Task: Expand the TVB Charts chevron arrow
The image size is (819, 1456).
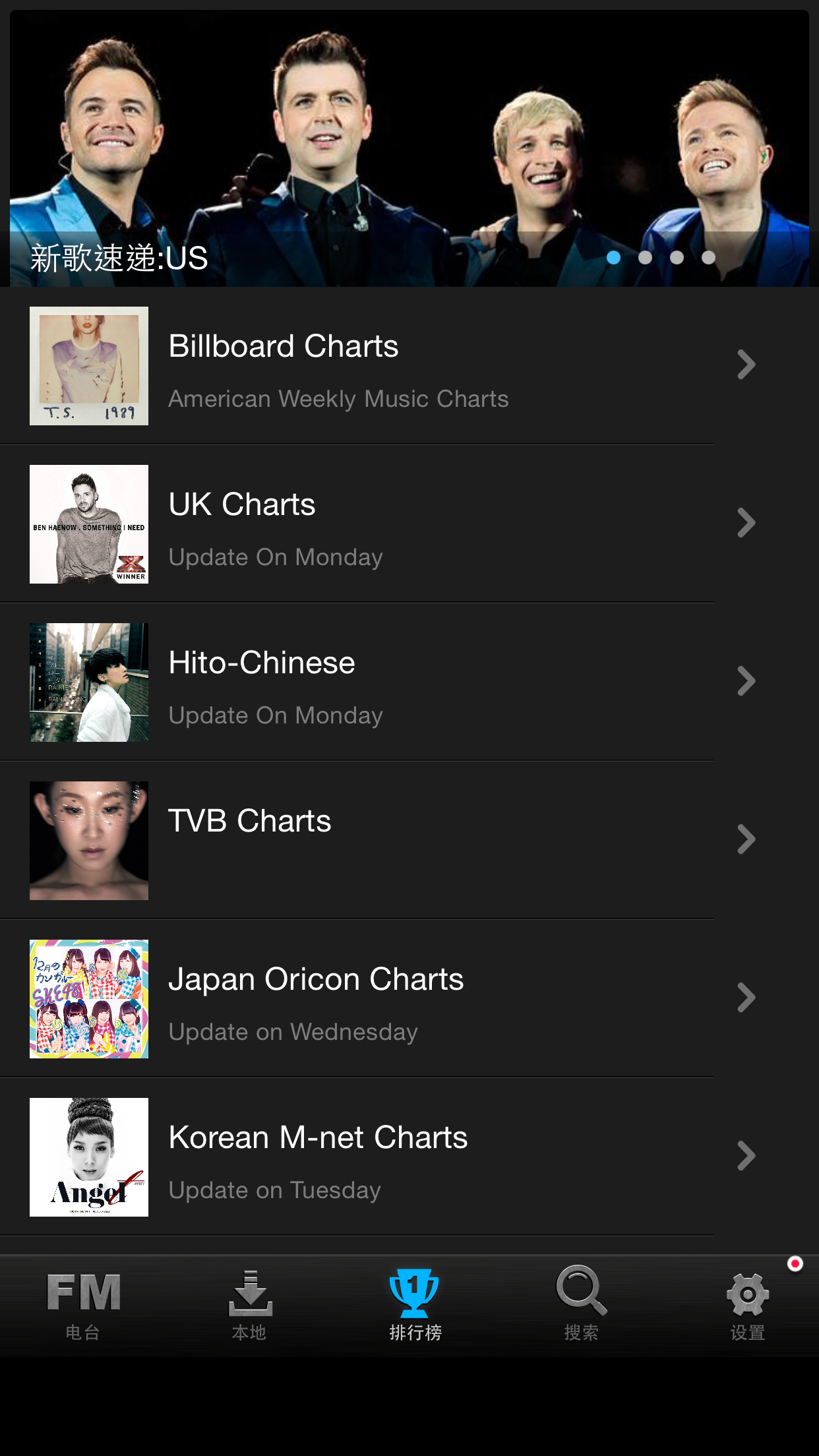Action: (746, 839)
